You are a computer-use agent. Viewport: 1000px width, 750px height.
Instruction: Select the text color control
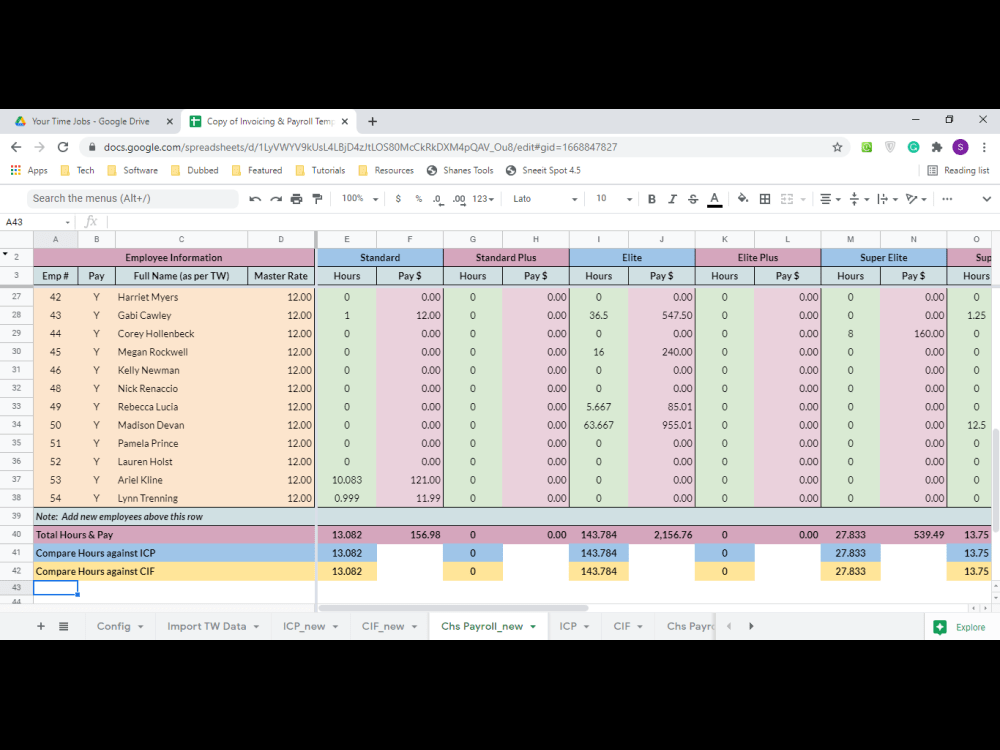(x=713, y=199)
